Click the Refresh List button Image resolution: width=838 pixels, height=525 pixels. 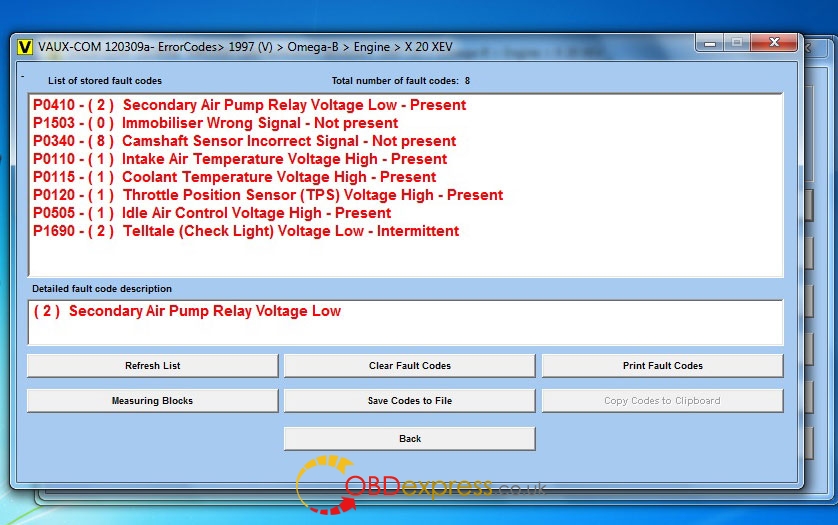tap(152, 366)
